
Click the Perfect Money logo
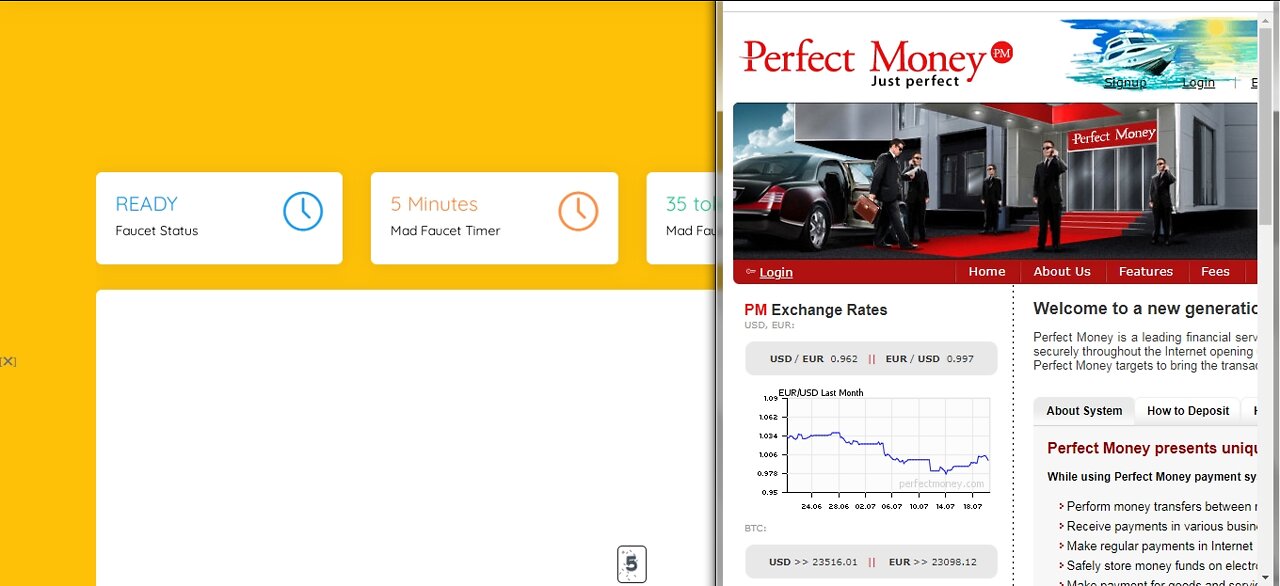click(876, 62)
